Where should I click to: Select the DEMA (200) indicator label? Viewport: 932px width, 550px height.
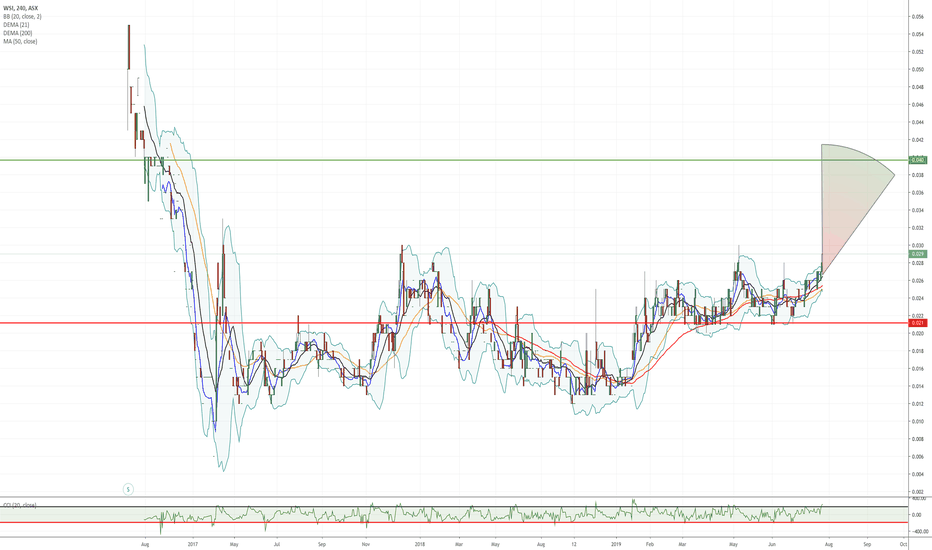[x=17, y=33]
